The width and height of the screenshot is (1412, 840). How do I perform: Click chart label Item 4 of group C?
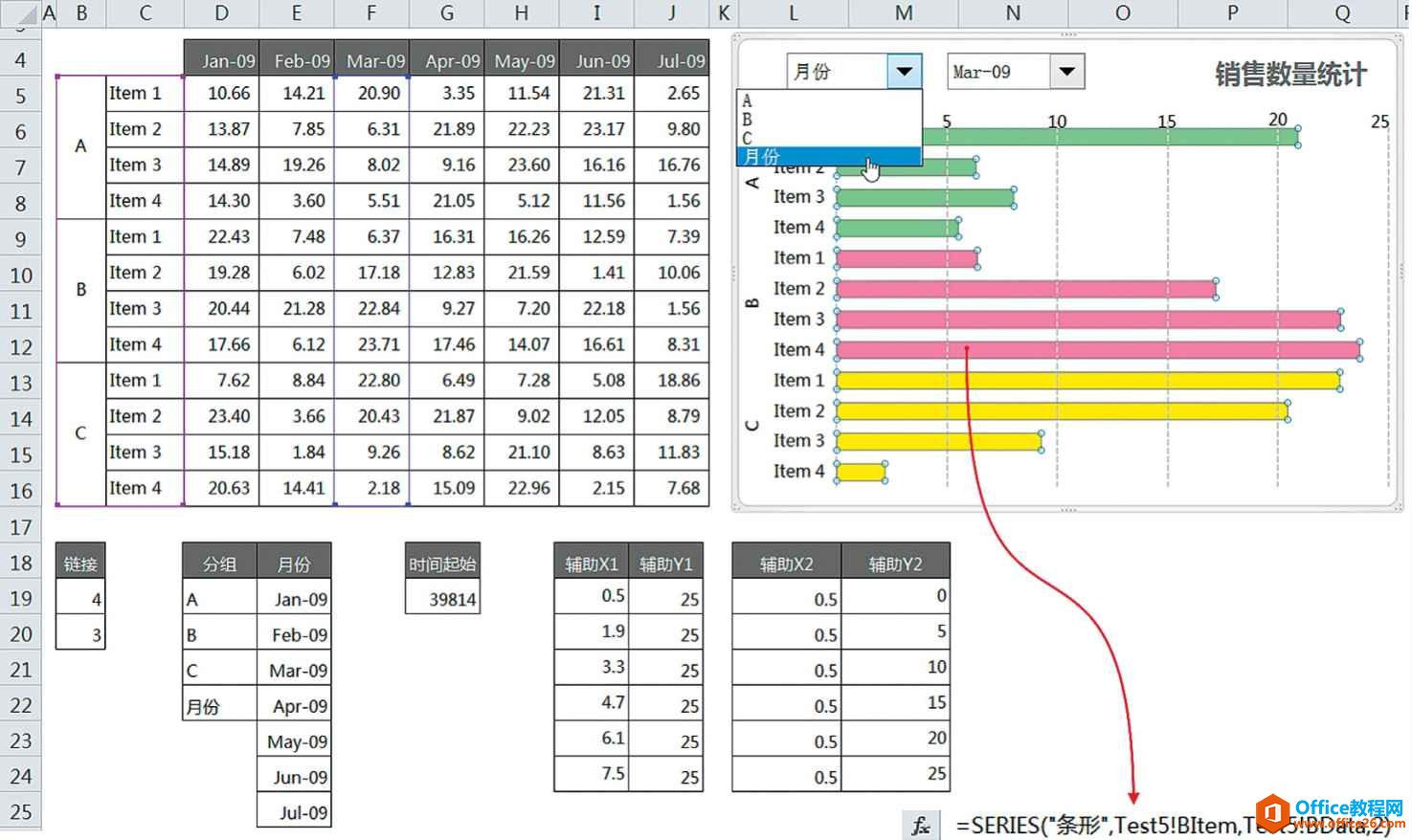point(798,472)
